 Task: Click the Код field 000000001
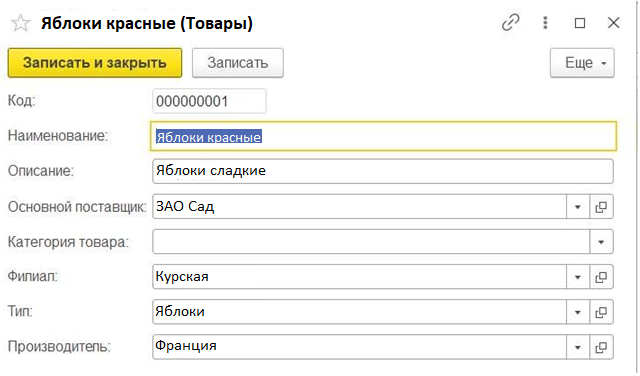(x=209, y=101)
